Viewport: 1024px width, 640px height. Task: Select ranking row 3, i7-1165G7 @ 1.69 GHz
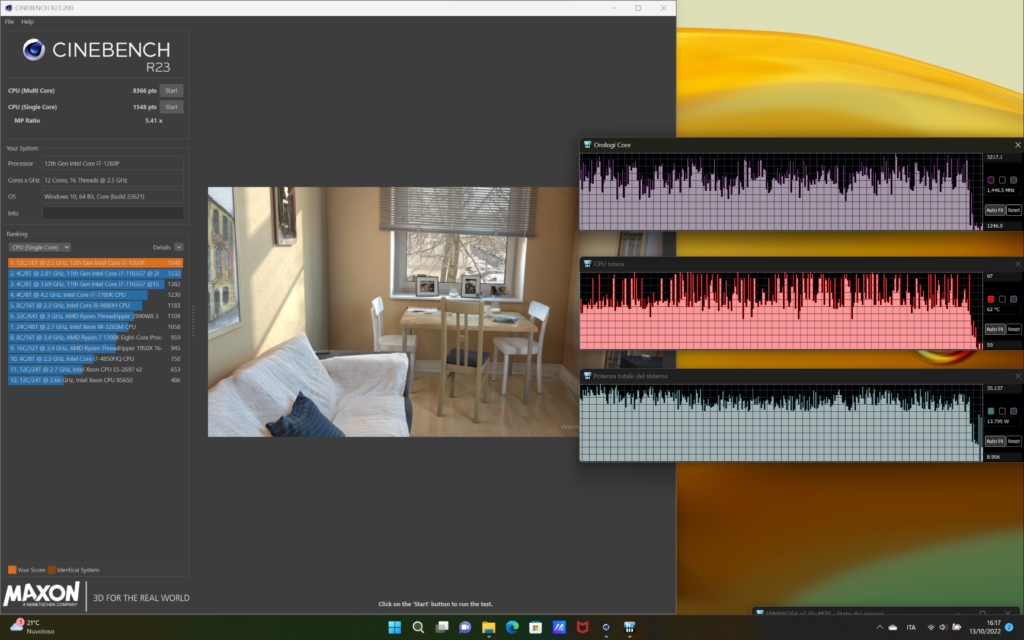pyautogui.click(x=95, y=284)
